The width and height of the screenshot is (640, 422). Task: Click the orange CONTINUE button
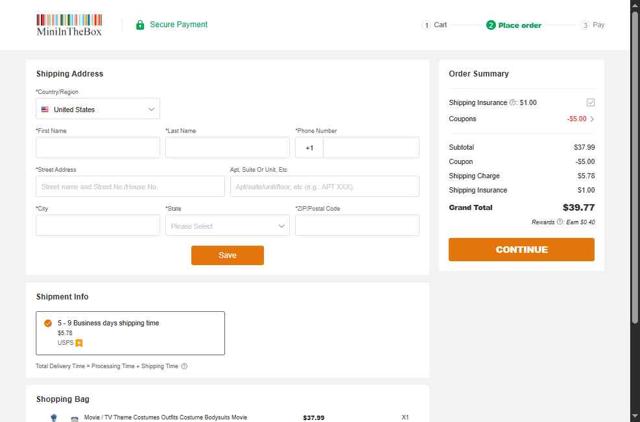click(521, 249)
